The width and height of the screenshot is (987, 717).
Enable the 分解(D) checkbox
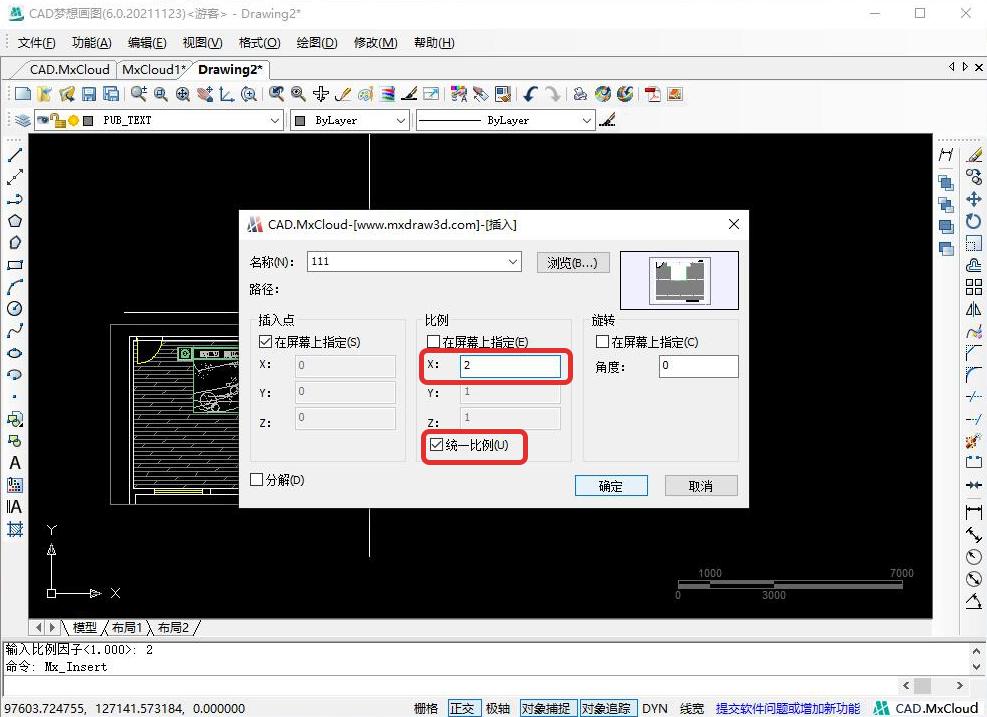[257, 480]
